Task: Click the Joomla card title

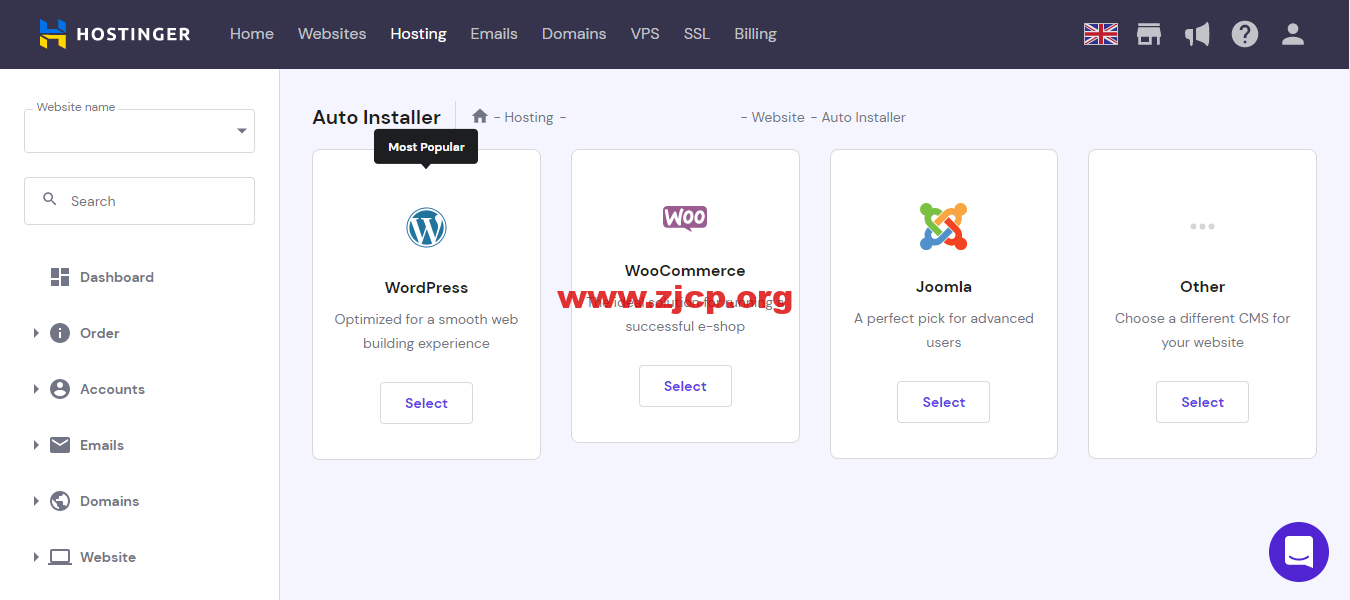Action: [943, 286]
